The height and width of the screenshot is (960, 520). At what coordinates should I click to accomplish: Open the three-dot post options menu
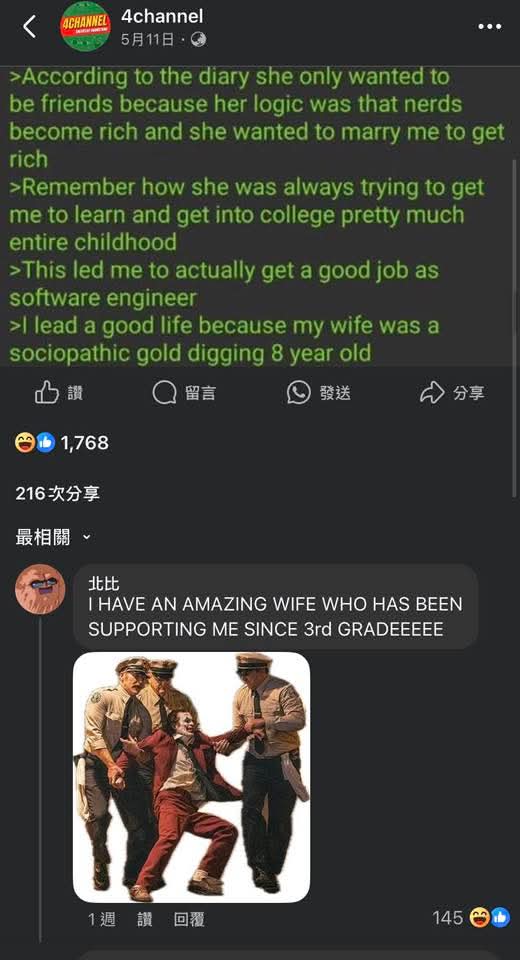coord(489,26)
